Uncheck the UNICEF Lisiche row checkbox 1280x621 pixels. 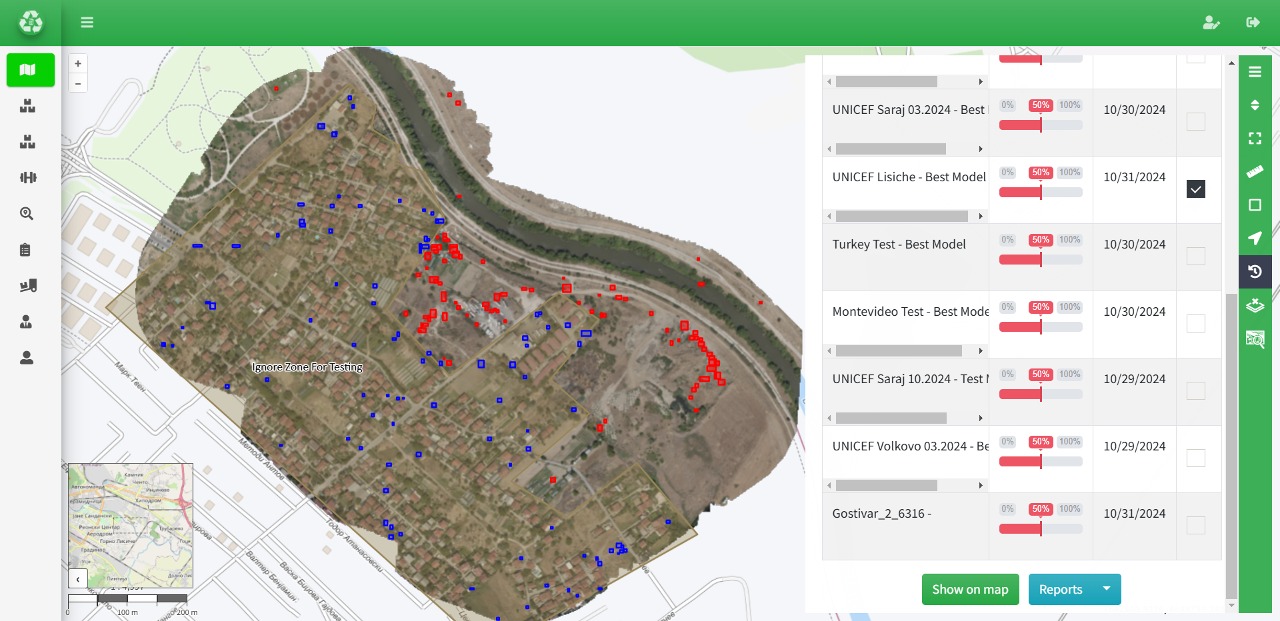(1196, 189)
